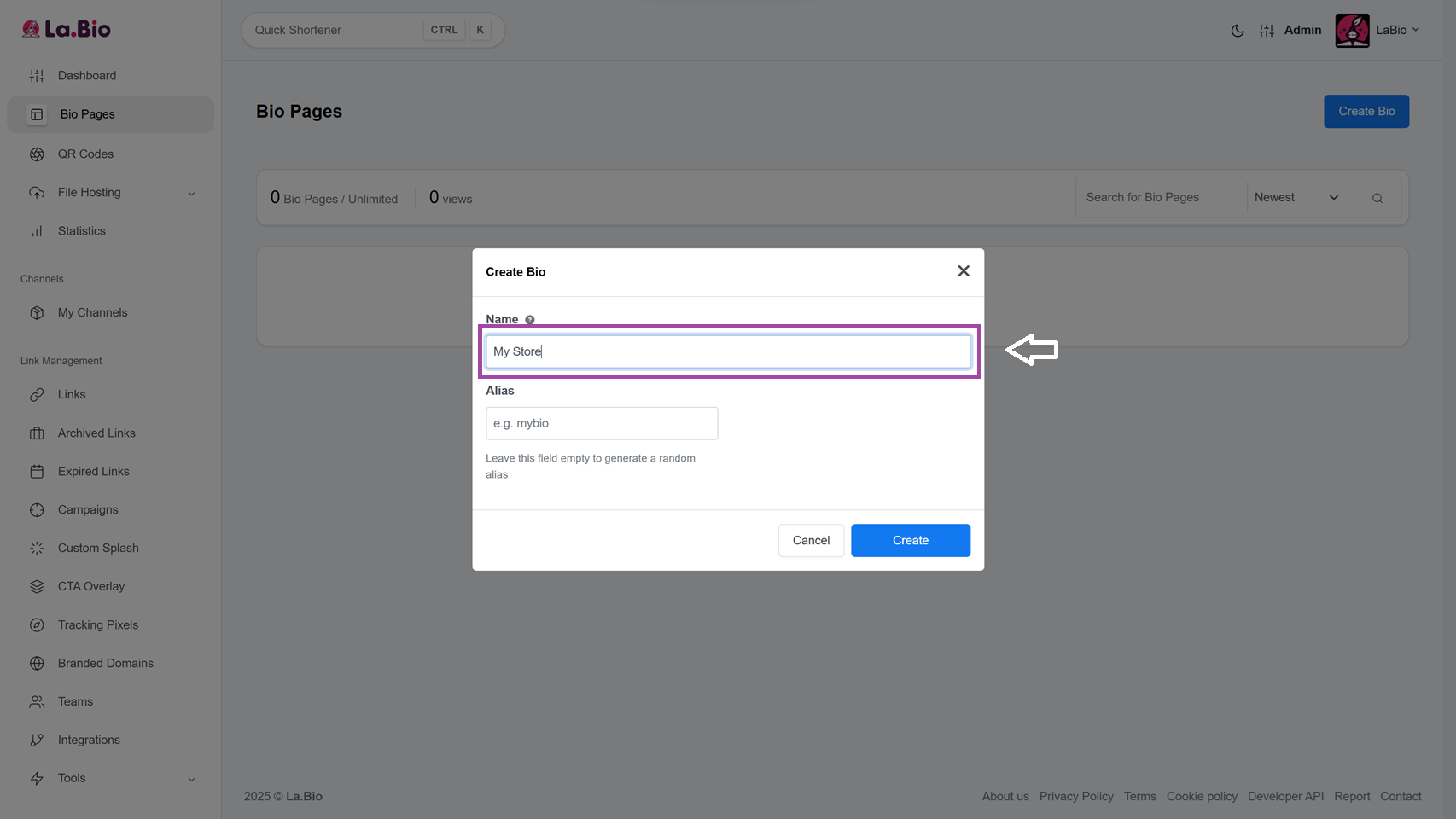
Task: Click the La.Bio logo
Action: (67, 30)
